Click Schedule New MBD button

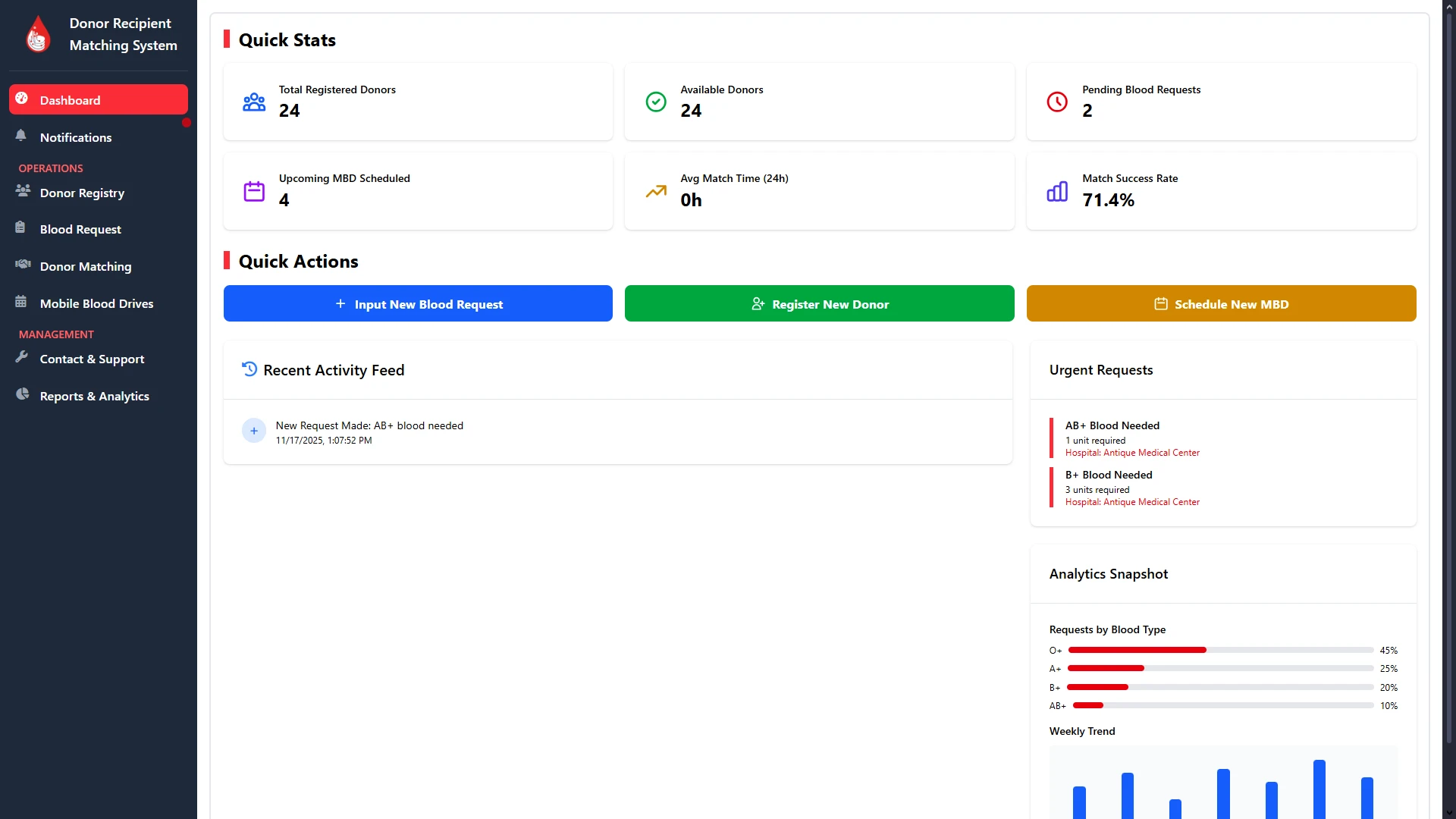tap(1222, 303)
